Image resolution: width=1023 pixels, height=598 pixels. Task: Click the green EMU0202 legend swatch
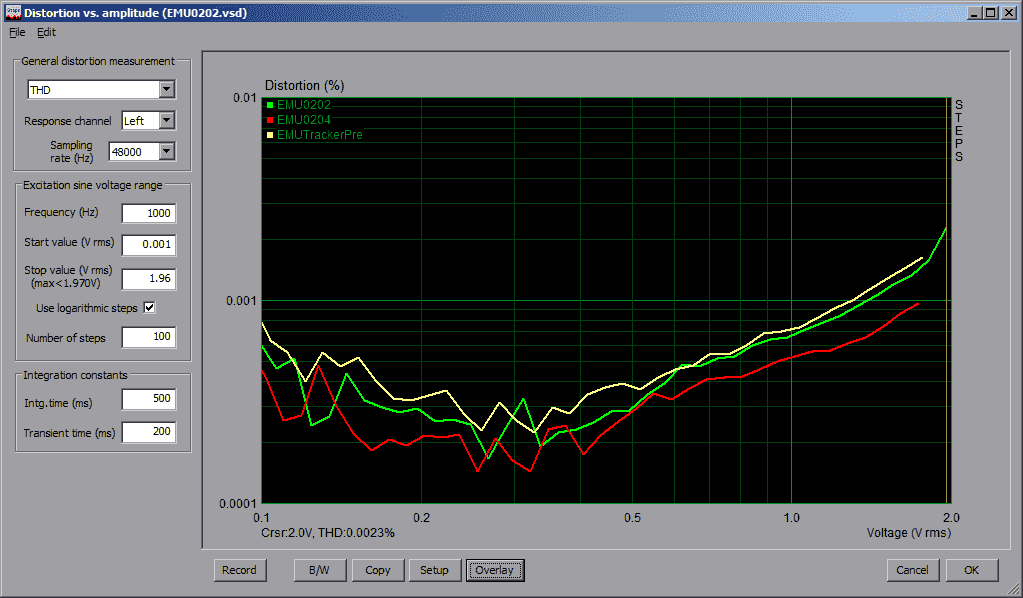click(x=270, y=104)
